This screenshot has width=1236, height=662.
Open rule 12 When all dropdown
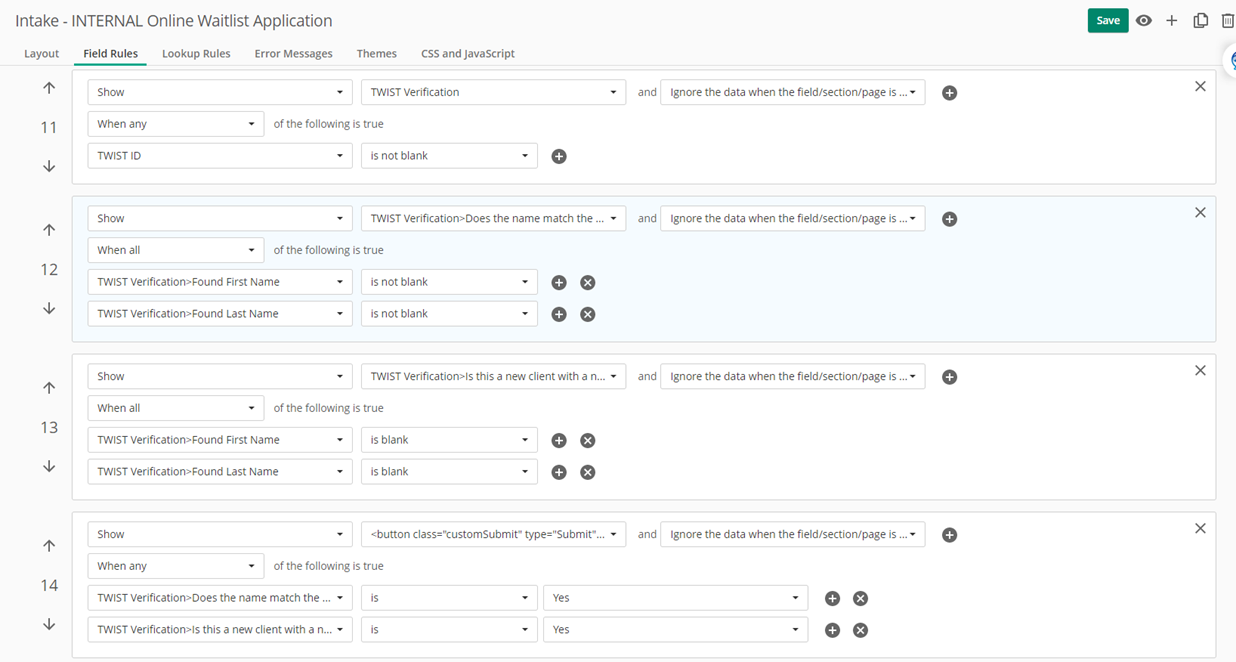coord(176,250)
